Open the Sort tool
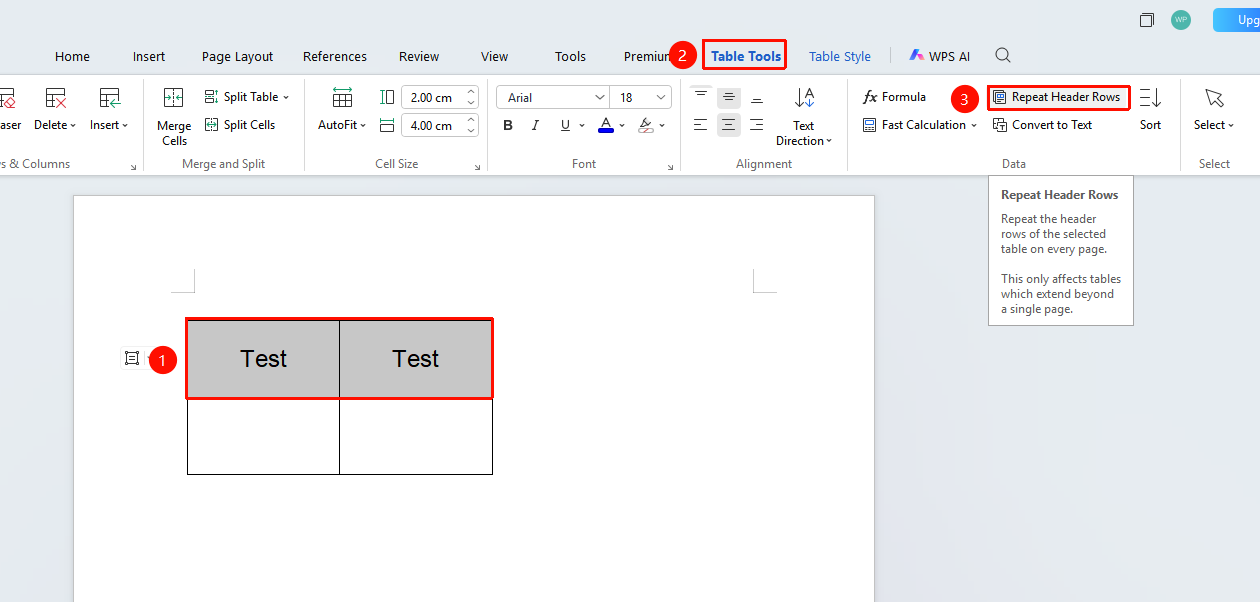Viewport: 1260px width, 602px height. 1150,109
